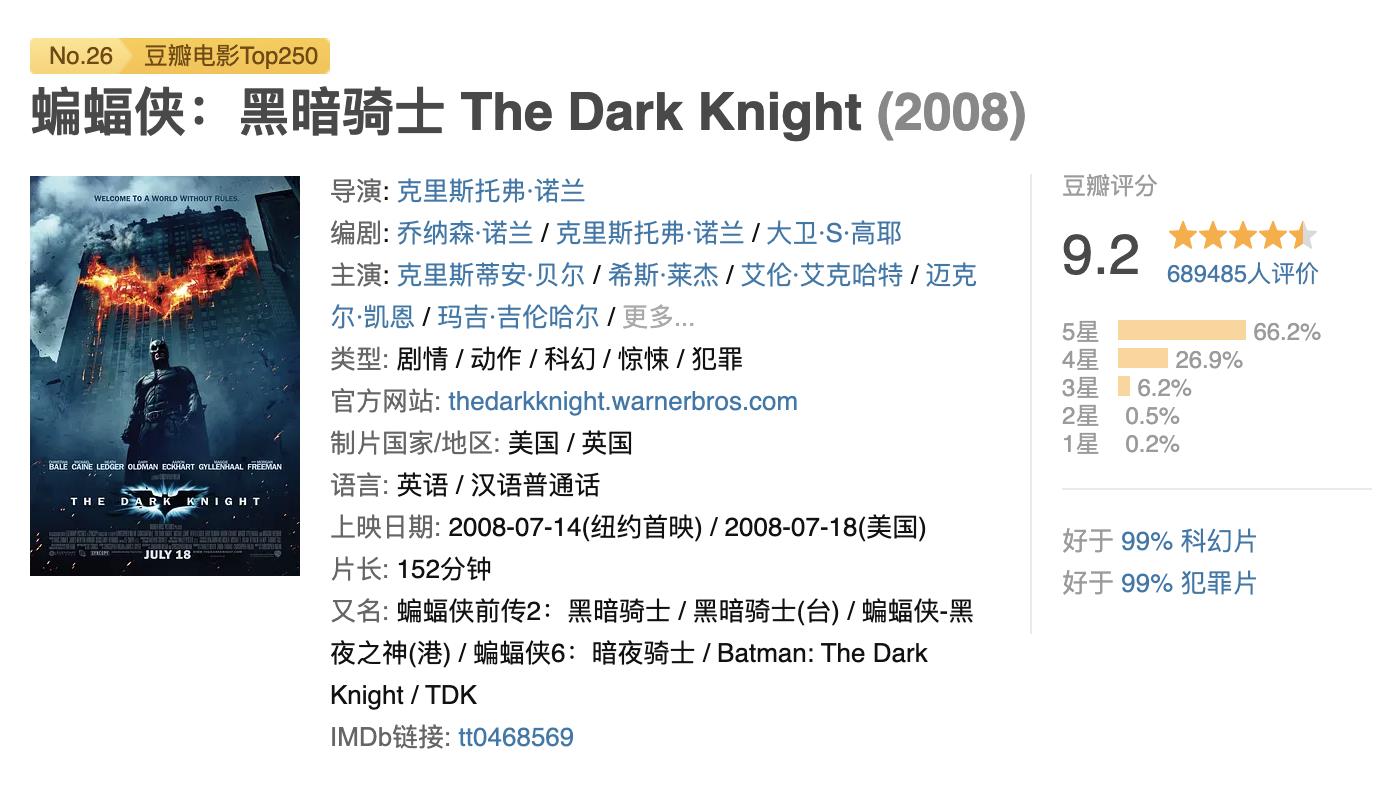Click the 3星 rating percentage bar
Viewport: 1382px width, 798px height.
1123,387
